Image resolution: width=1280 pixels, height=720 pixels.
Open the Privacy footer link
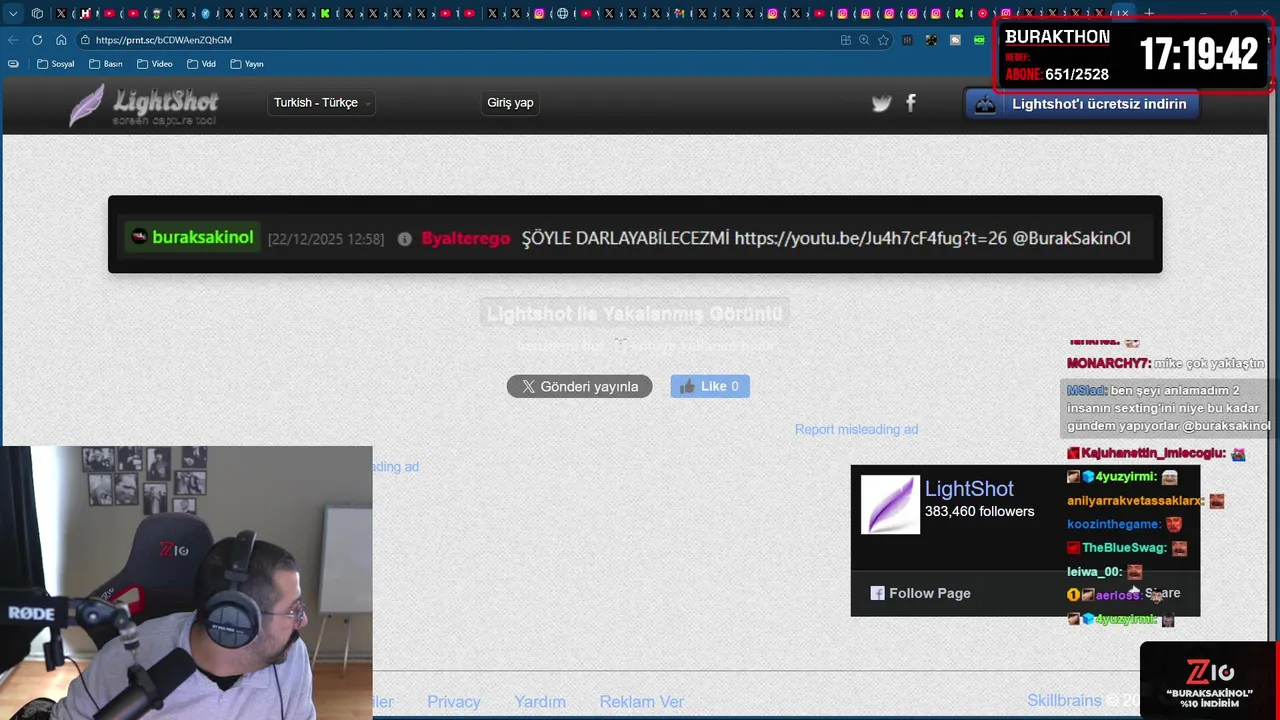coord(454,702)
